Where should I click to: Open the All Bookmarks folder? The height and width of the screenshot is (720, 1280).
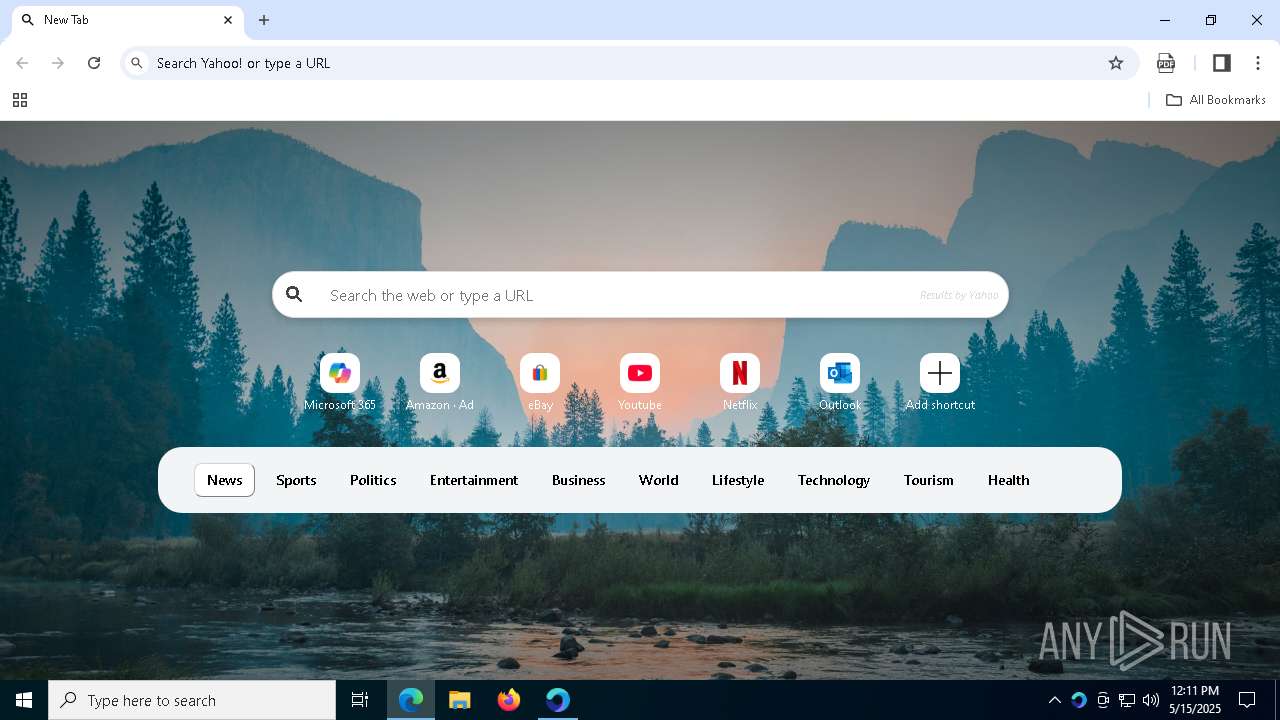coord(1216,100)
